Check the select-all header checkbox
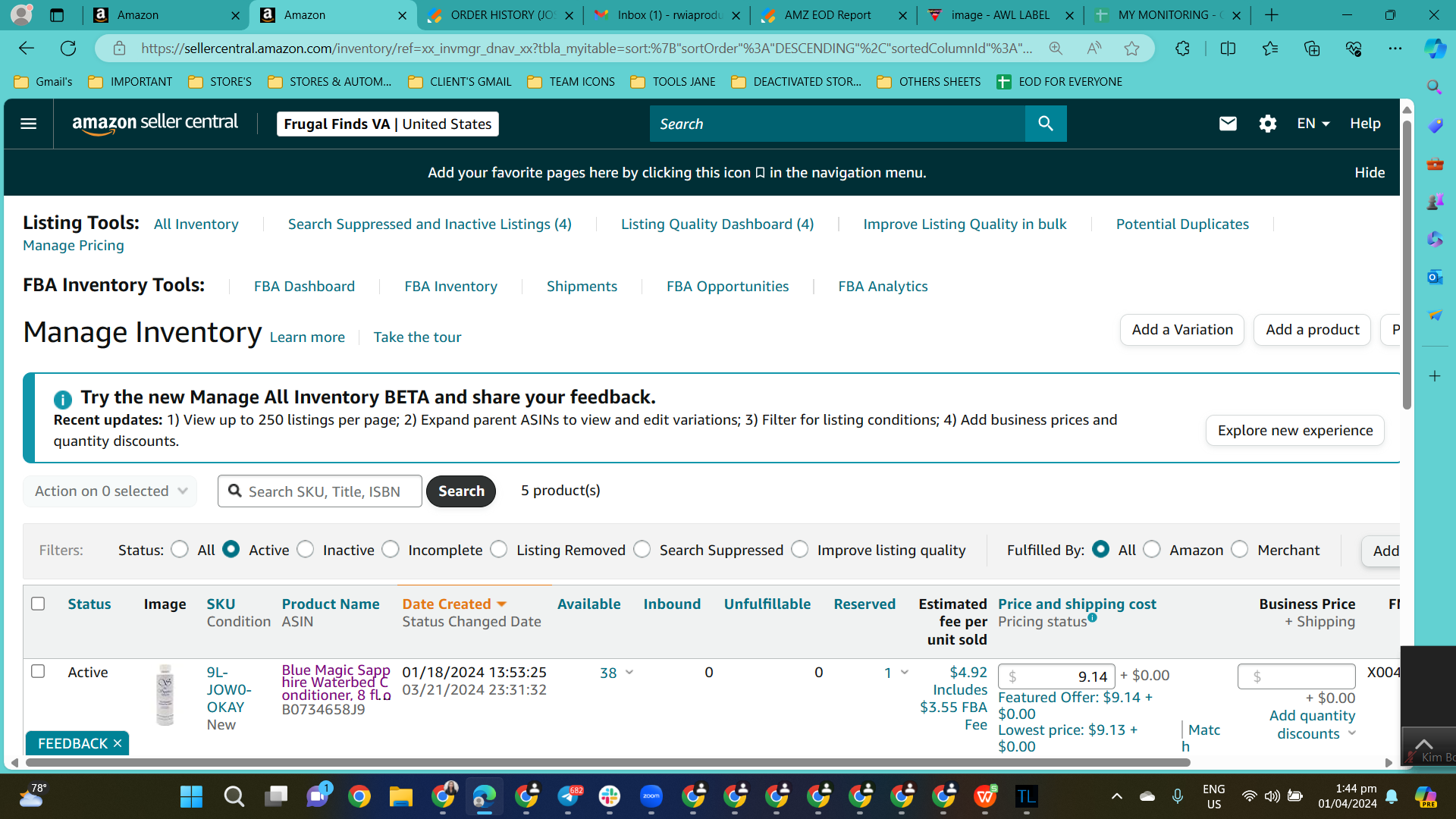 [x=38, y=604]
